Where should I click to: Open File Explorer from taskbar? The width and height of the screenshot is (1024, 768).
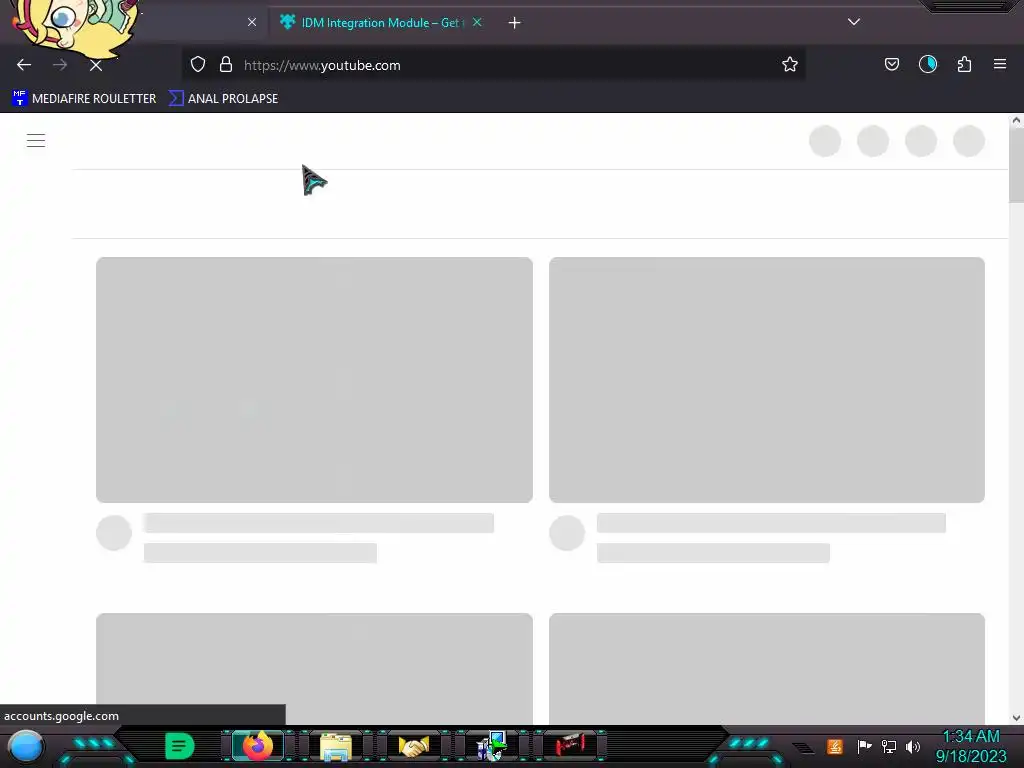[x=336, y=746]
